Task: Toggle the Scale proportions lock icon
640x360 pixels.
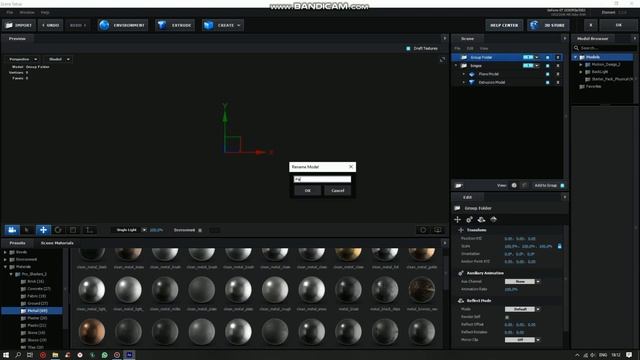Action: (x=560, y=247)
